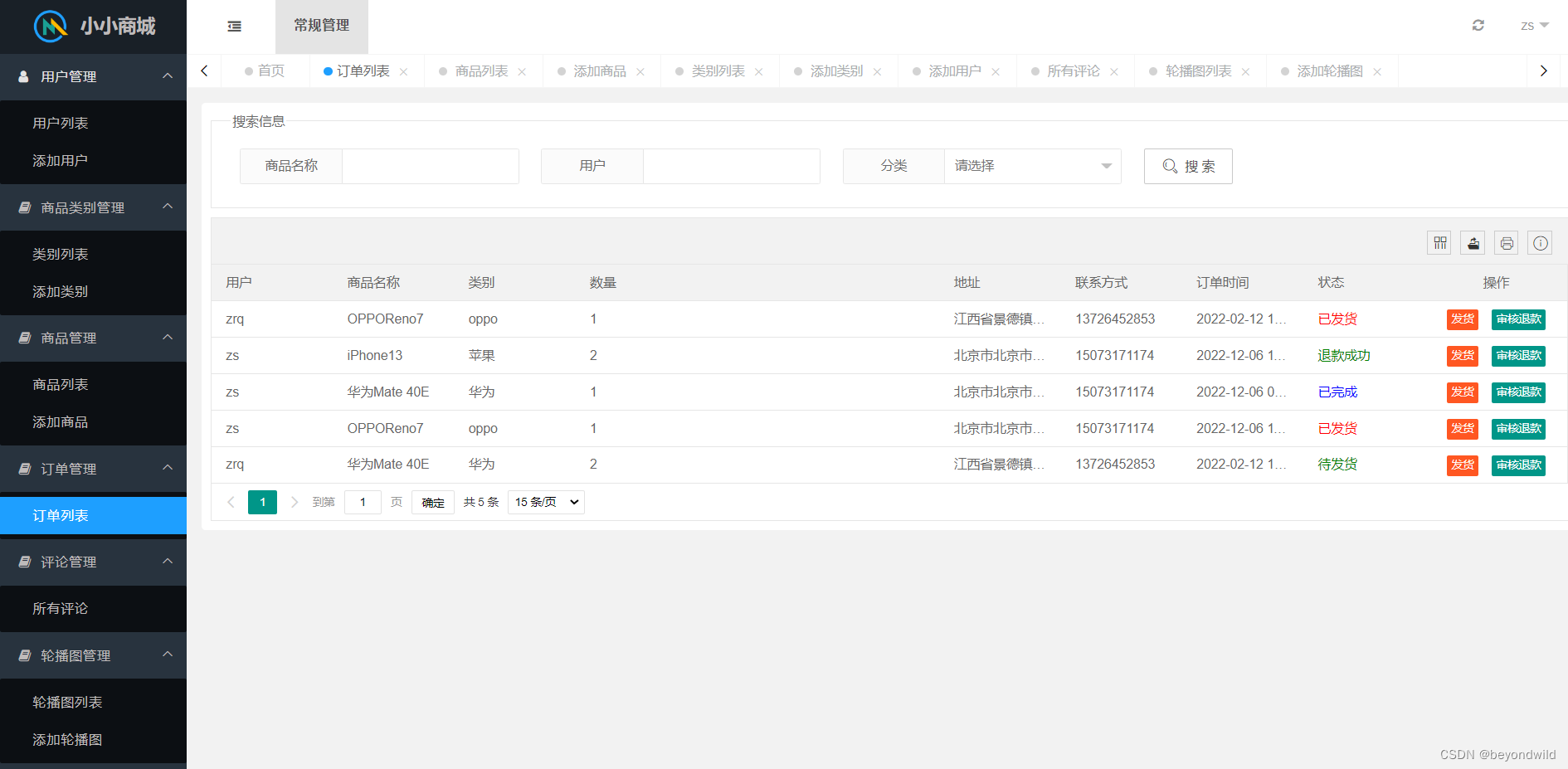Switch to the 轮播图列表 tab
1568x769 pixels.
(1198, 71)
